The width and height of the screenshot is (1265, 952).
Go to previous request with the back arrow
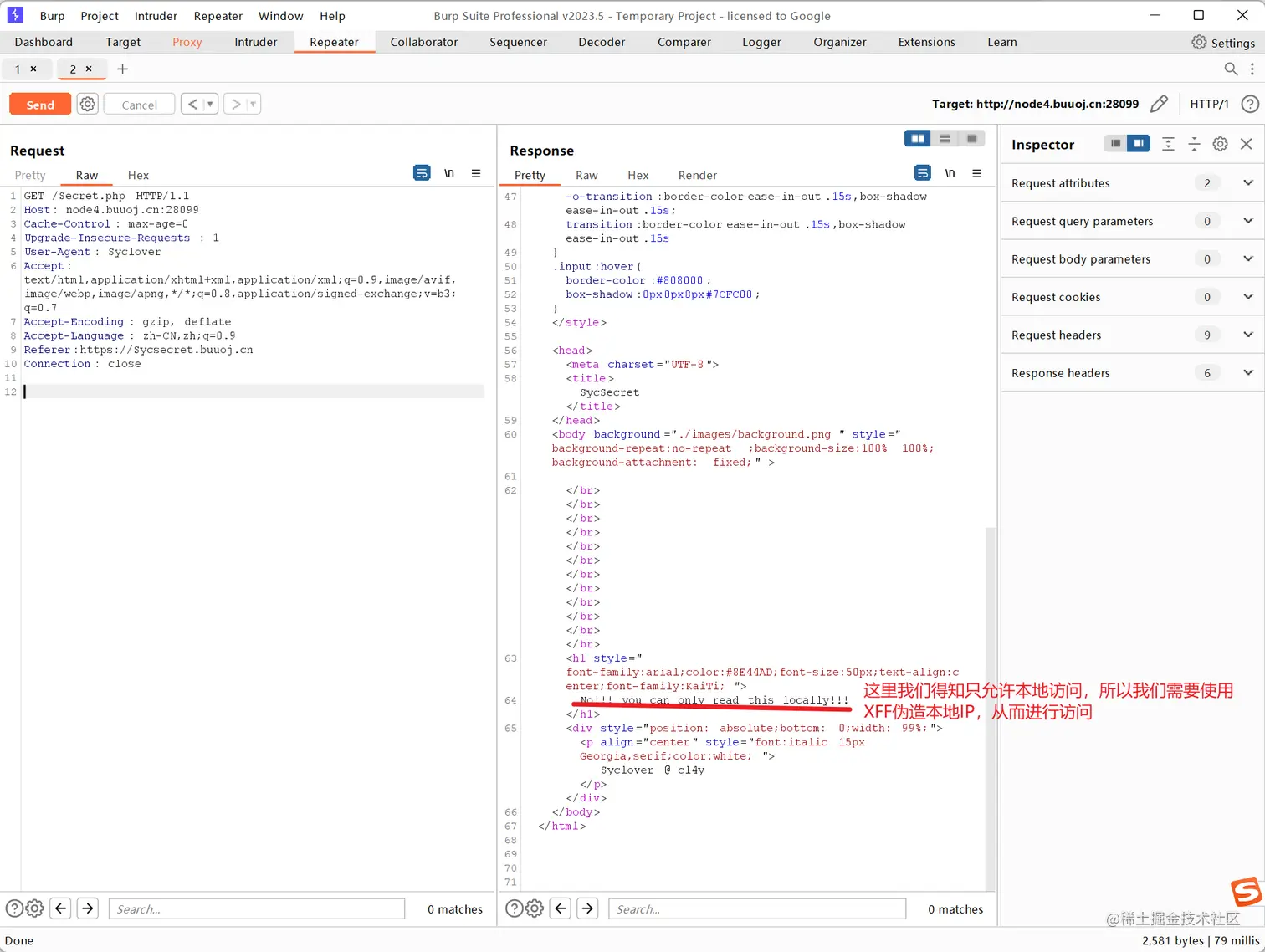192,104
